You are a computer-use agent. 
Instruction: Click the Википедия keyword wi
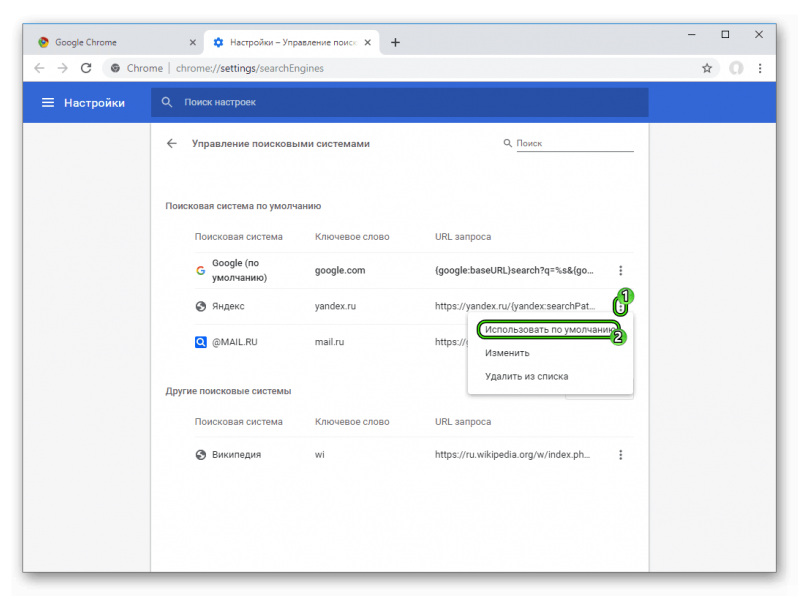[319, 455]
